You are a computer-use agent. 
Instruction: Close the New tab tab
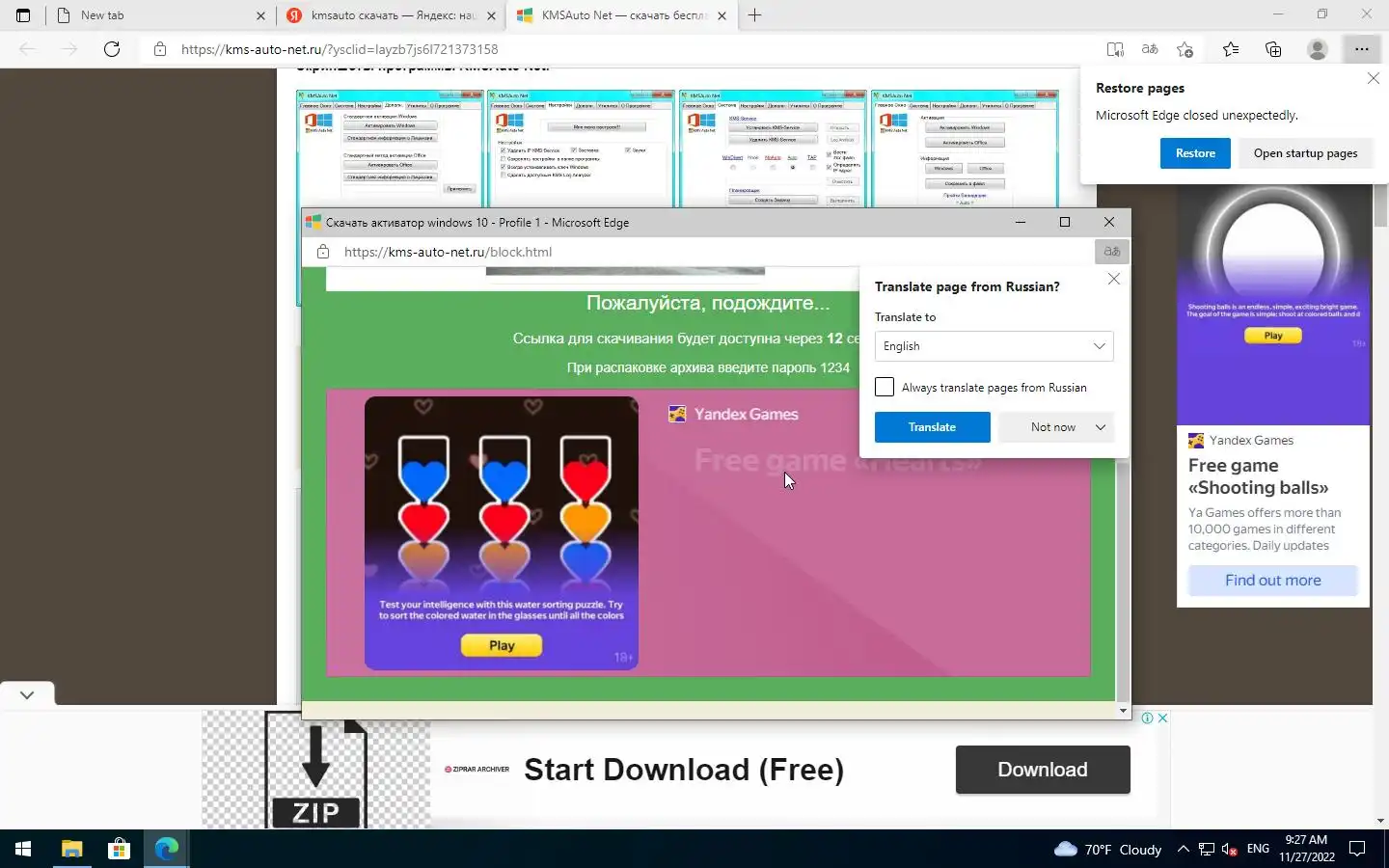pos(260,15)
